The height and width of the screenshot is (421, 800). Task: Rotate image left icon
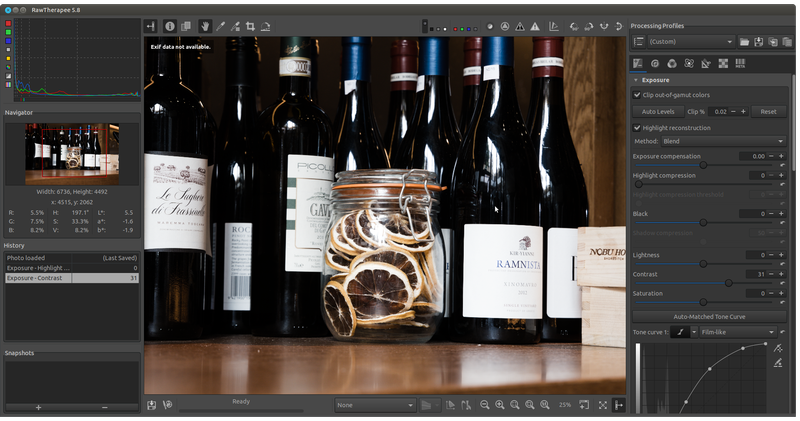[574, 27]
